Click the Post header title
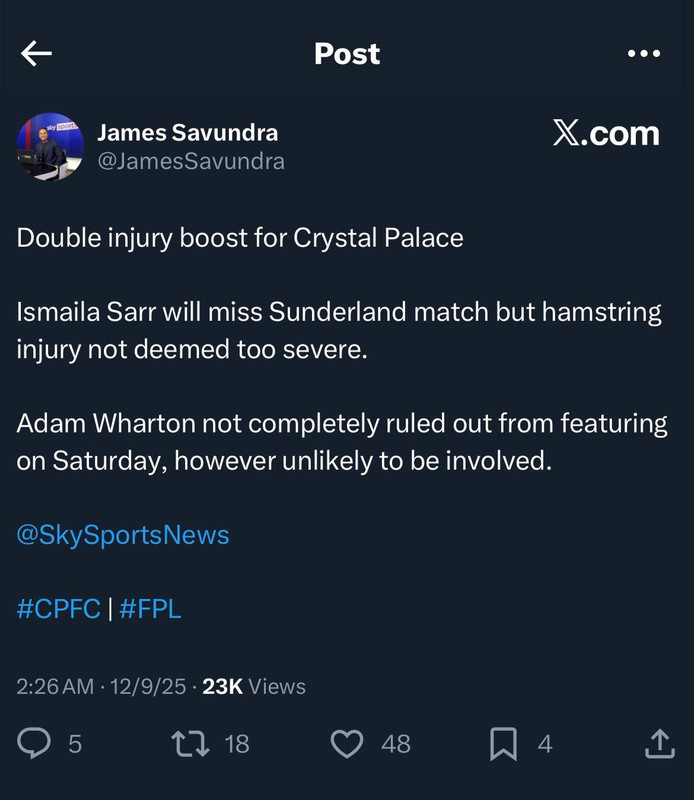694x800 pixels. 347,54
